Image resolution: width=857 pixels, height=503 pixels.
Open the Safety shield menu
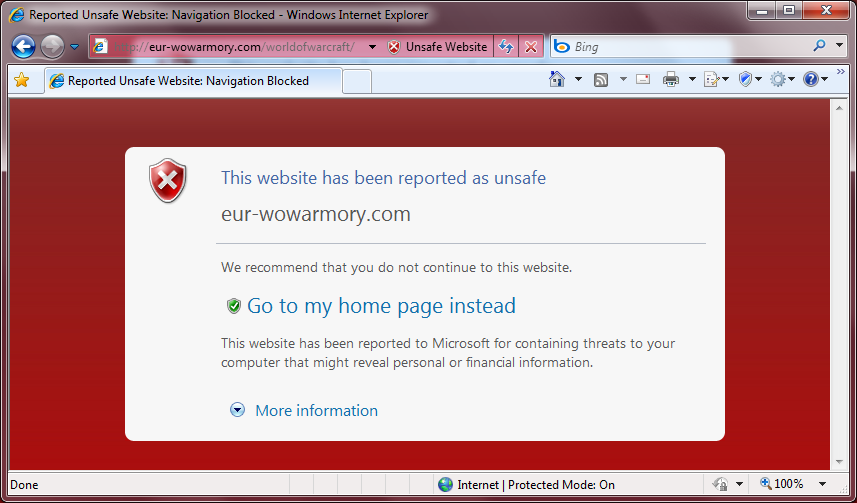pyautogui.click(x=750, y=80)
